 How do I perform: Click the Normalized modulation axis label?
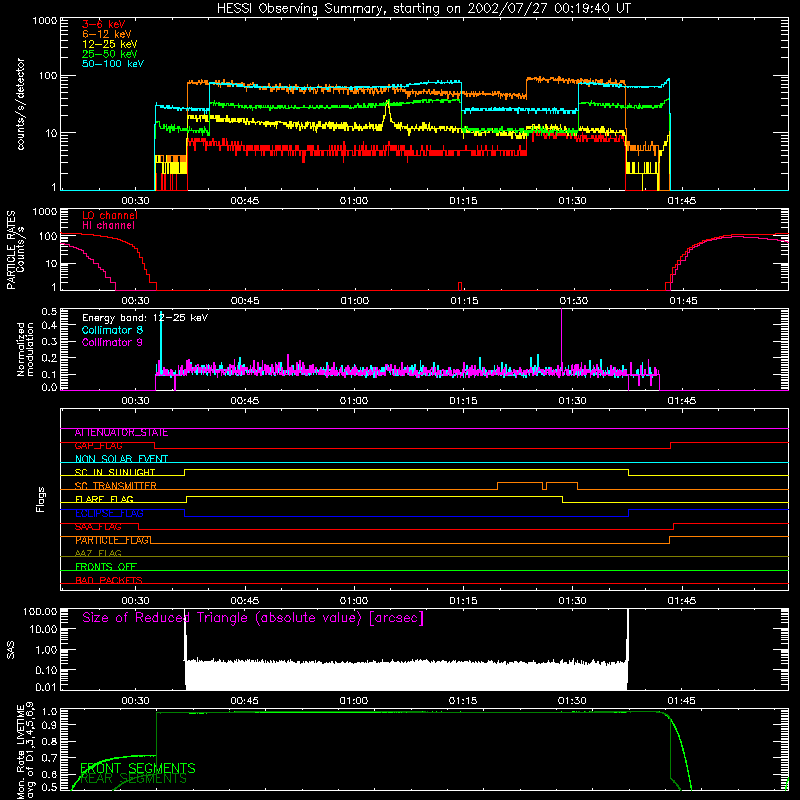[x=24, y=349]
